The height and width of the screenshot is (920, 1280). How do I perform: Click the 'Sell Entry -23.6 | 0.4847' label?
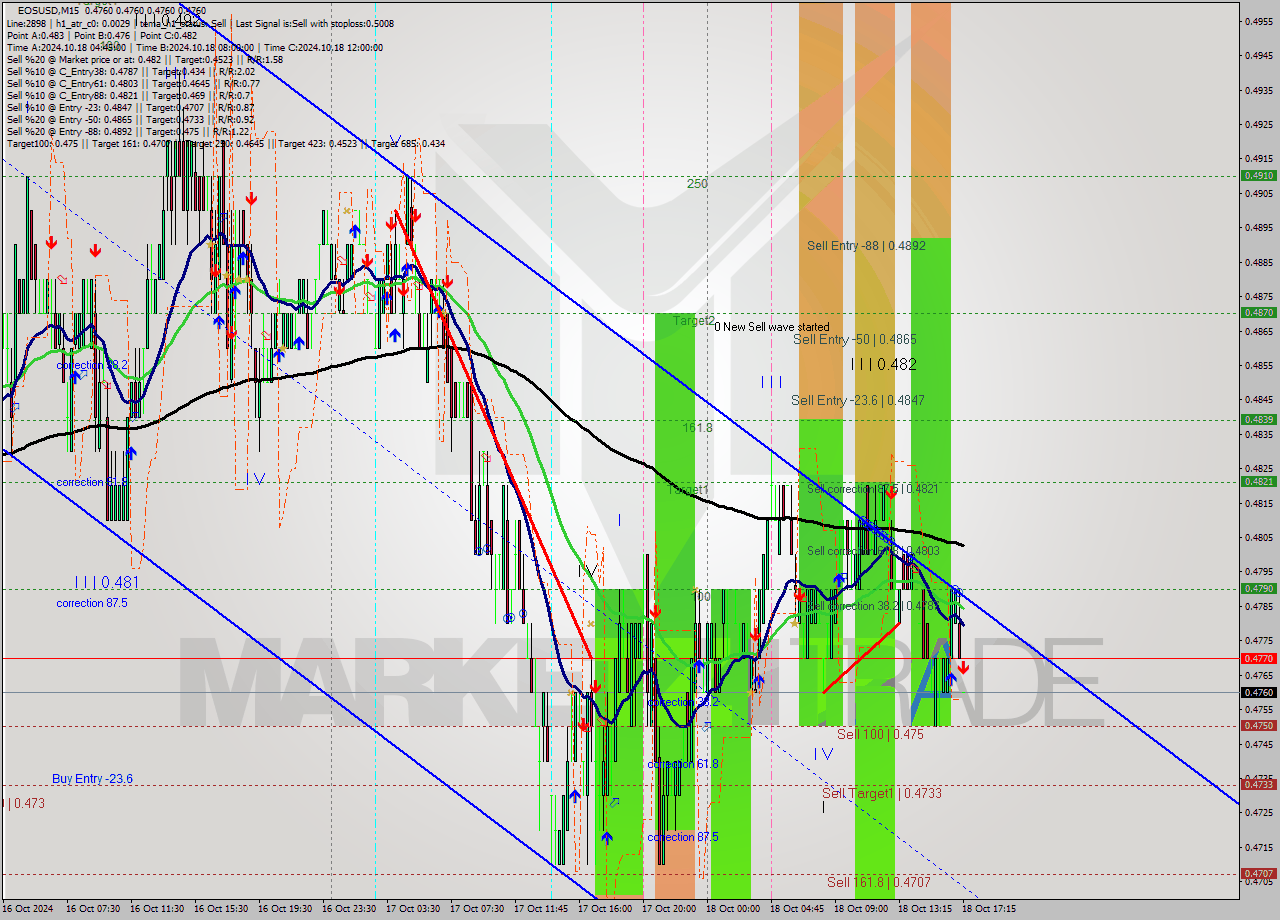pyautogui.click(x=858, y=400)
